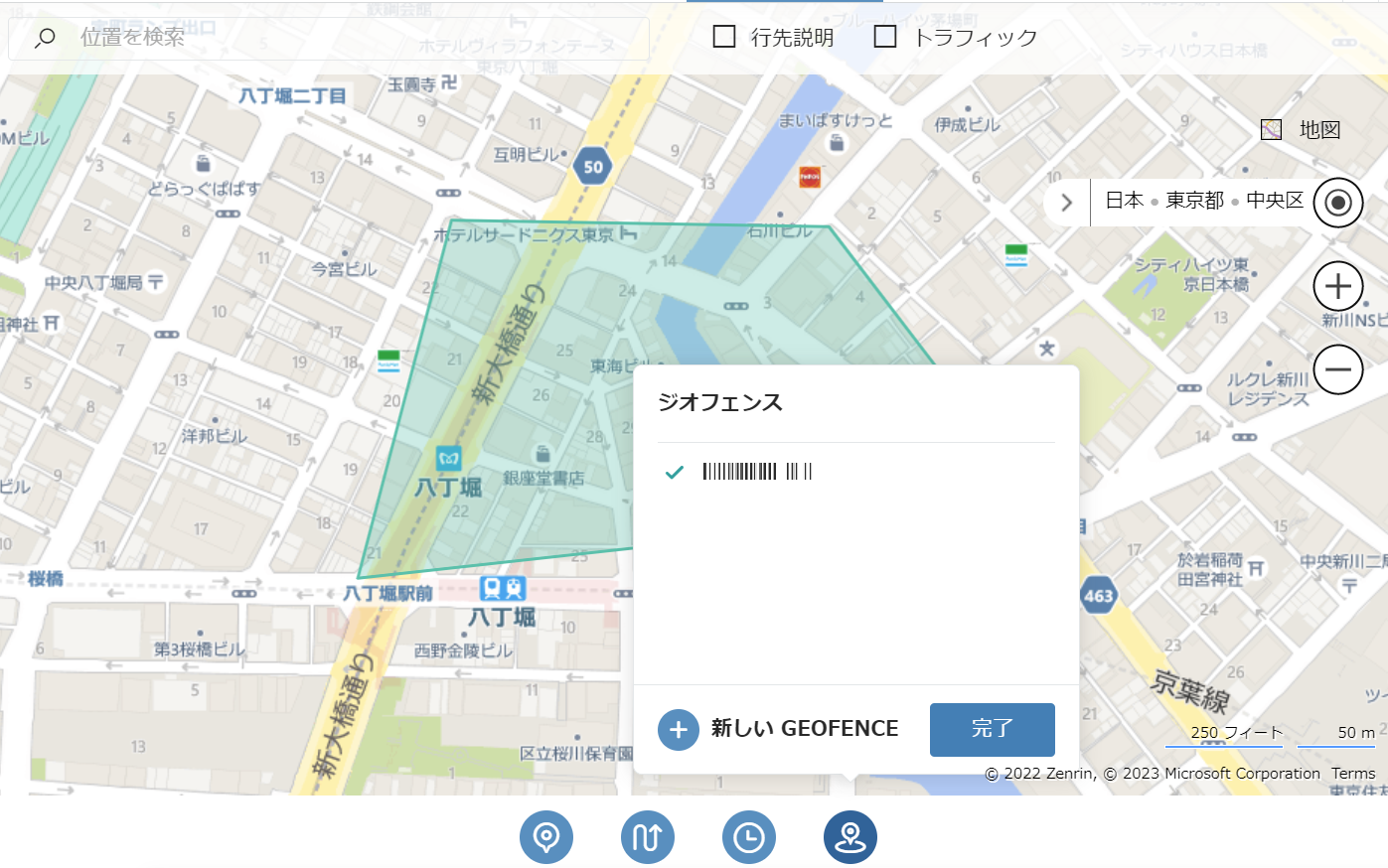Click the star marker on the map
1388x868 pixels.
point(1046,349)
